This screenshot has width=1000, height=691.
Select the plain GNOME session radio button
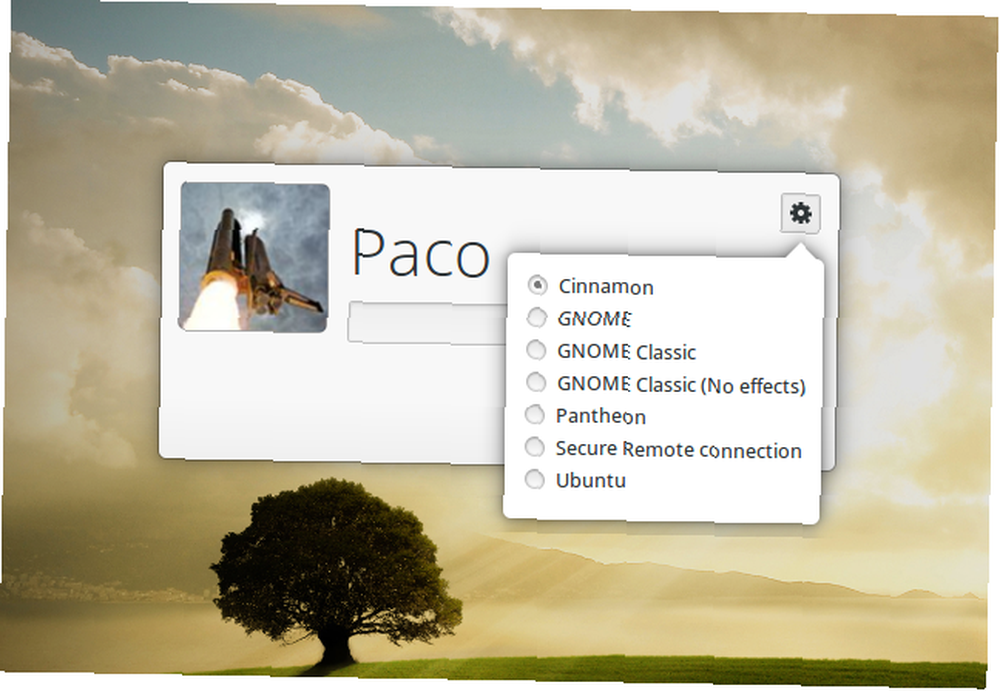pyautogui.click(x=537, y=317)
